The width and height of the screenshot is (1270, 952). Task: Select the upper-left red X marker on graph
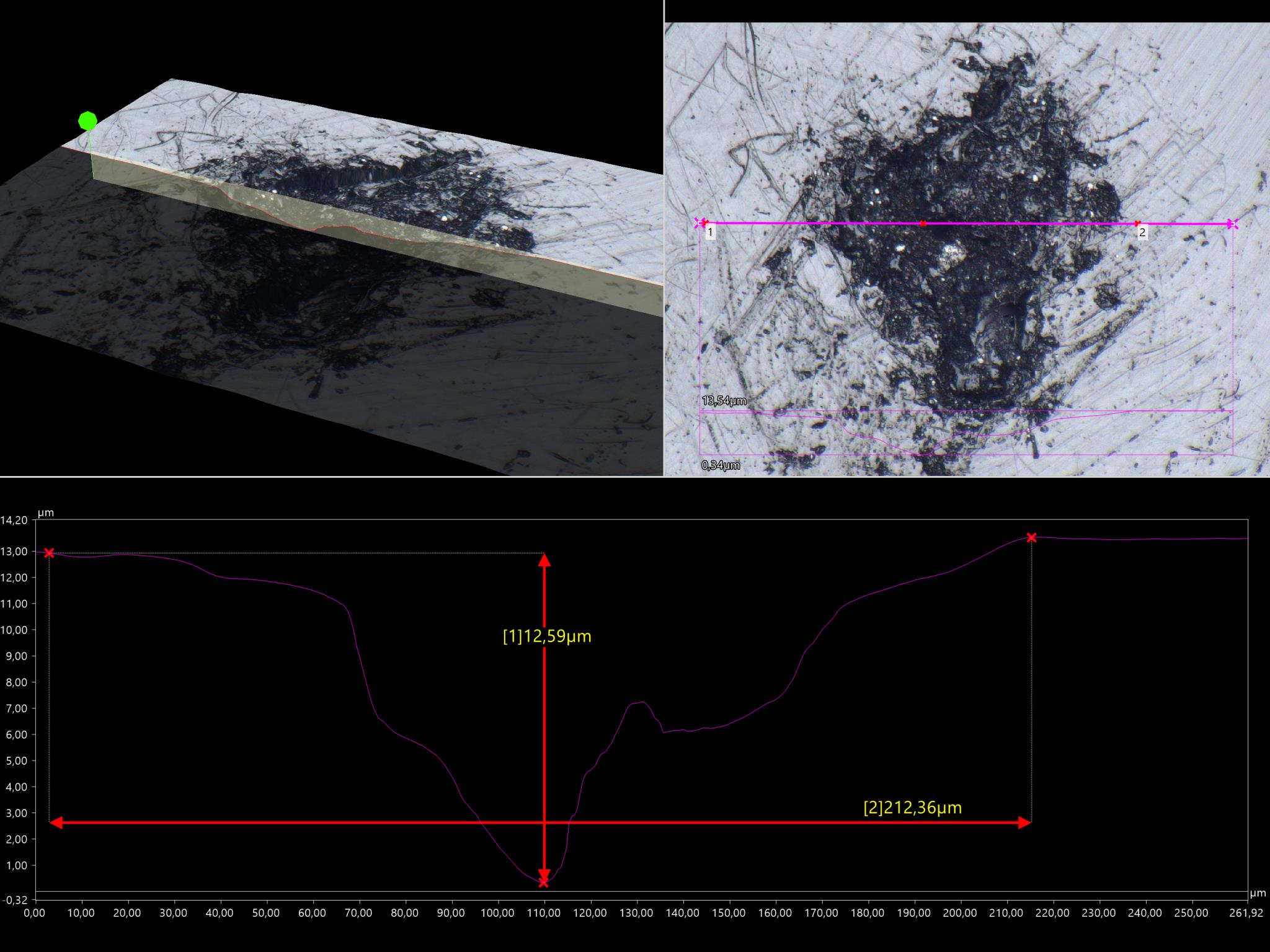point(50,553)
